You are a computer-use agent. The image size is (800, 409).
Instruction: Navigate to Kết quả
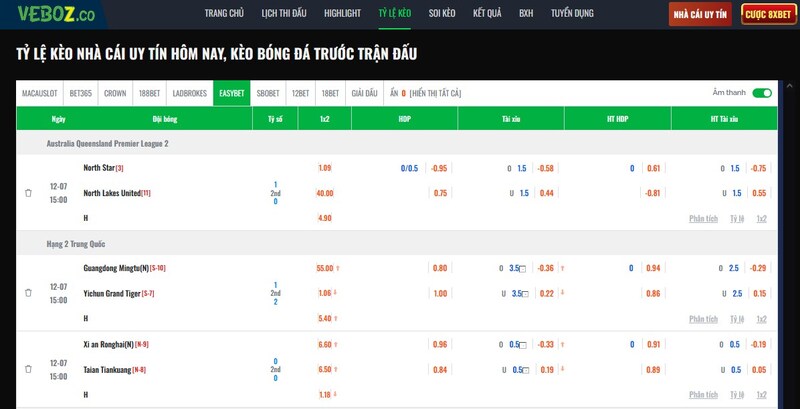tap(487, 13)
